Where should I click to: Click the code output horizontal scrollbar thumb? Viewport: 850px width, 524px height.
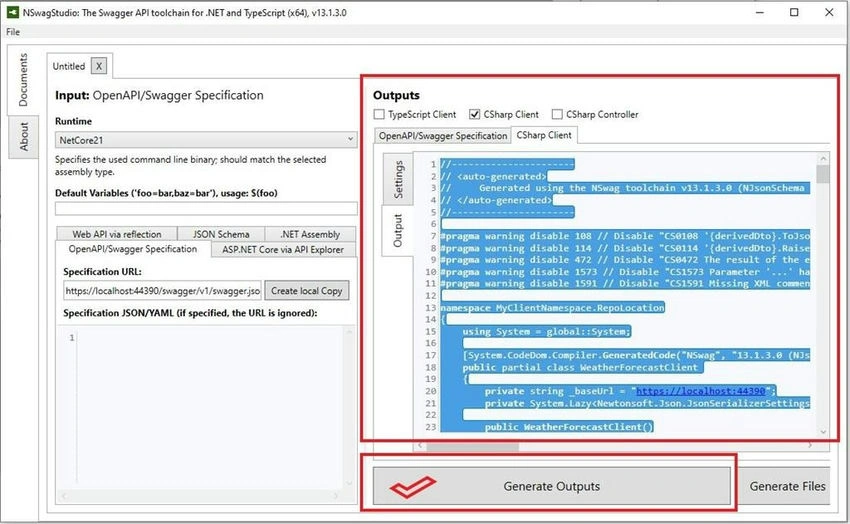(472, 447)
